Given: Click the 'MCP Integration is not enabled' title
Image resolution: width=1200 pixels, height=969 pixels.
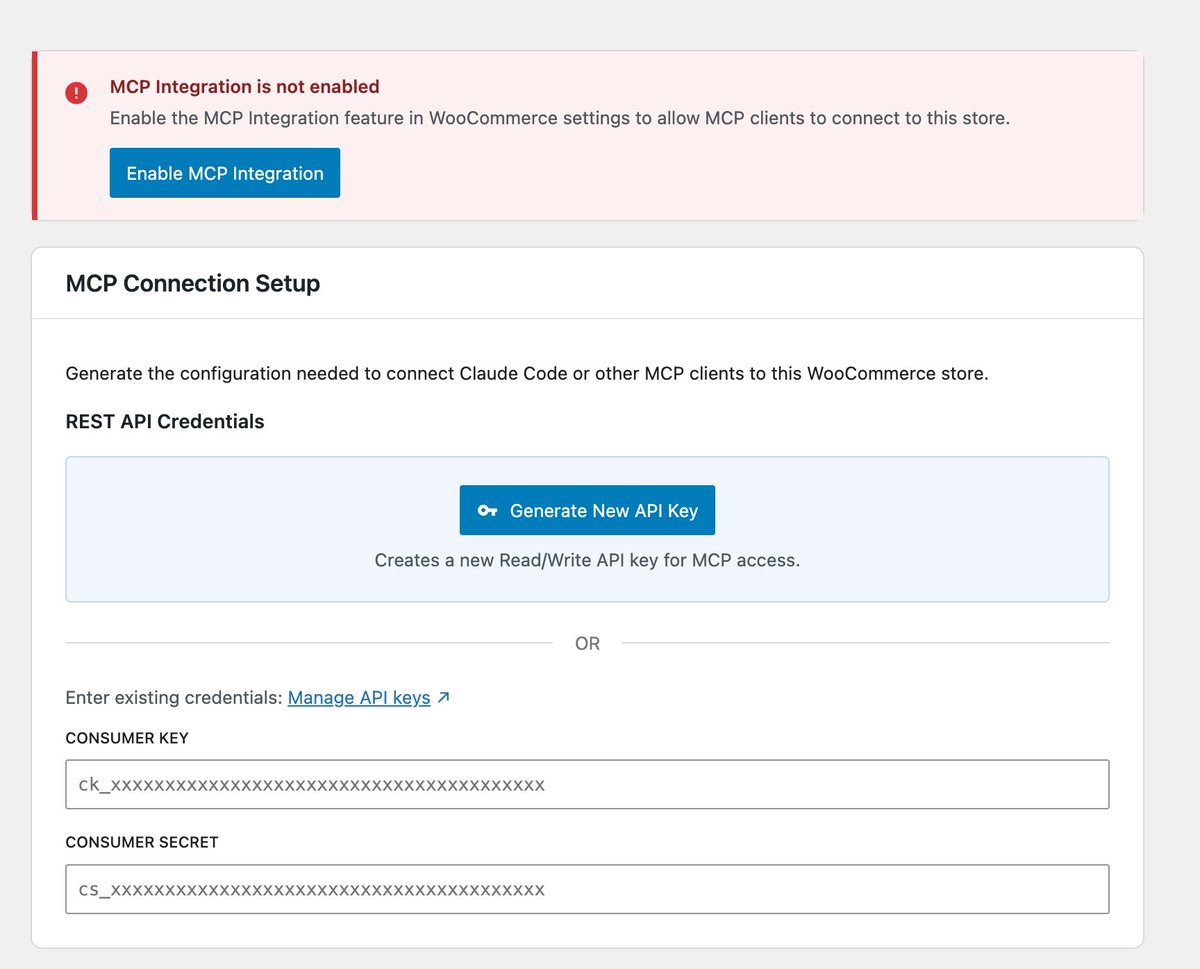Looking at the screenshot, I should 245,87.
